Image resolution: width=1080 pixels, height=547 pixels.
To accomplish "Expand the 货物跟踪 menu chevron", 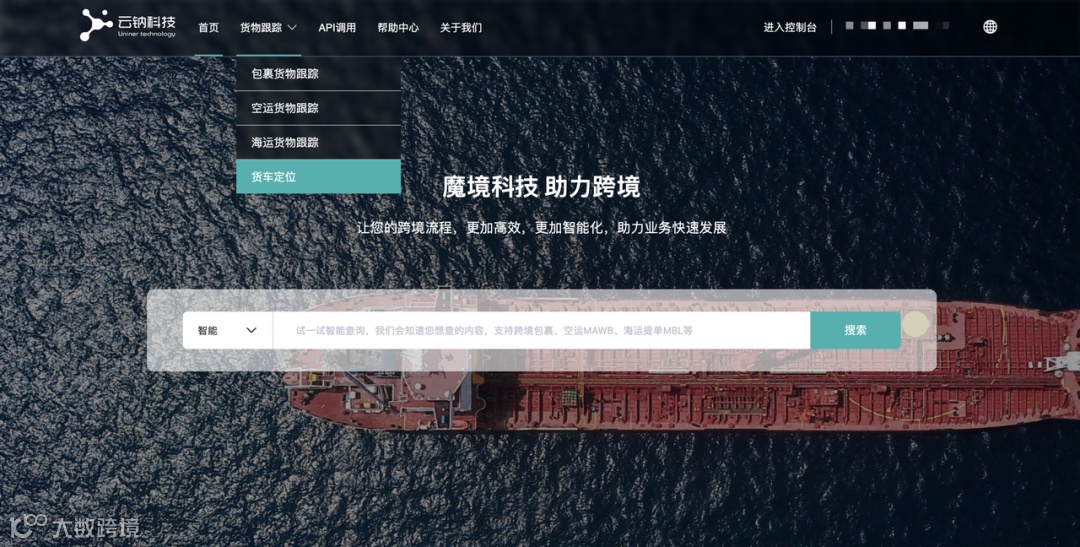I will (x=292, y=28).
